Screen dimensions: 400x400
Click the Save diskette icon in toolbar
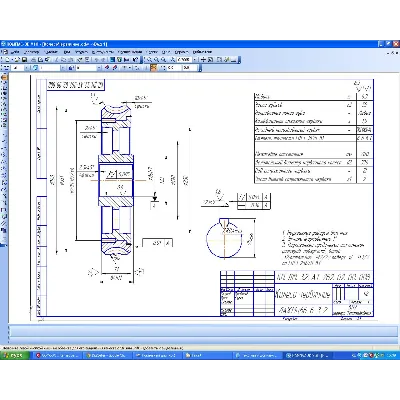[x=24, y=60]
